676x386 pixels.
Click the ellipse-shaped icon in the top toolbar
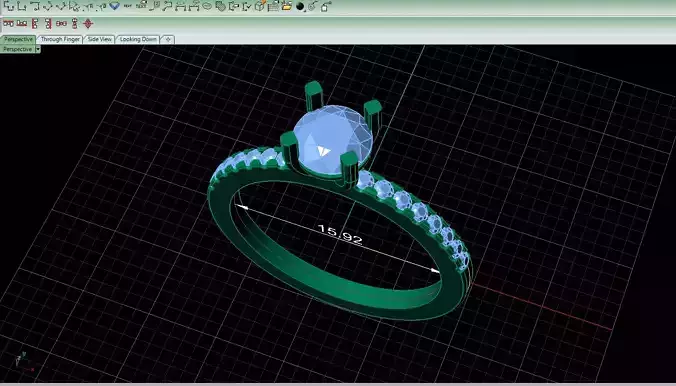[207, 6]
